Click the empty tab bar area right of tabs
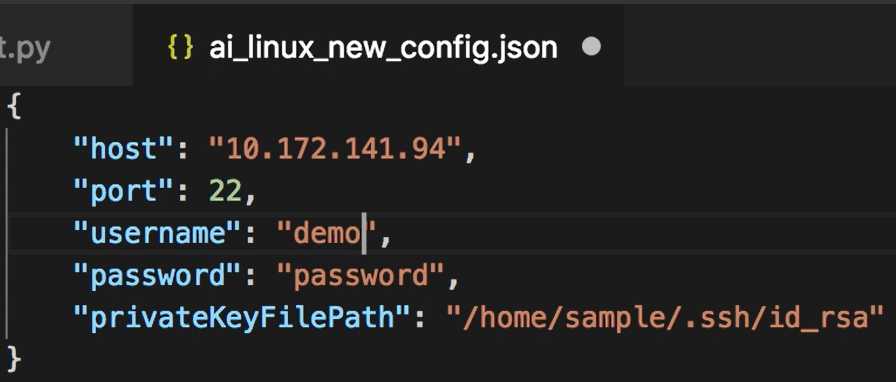Screen dimensions: 896x382 760,46
